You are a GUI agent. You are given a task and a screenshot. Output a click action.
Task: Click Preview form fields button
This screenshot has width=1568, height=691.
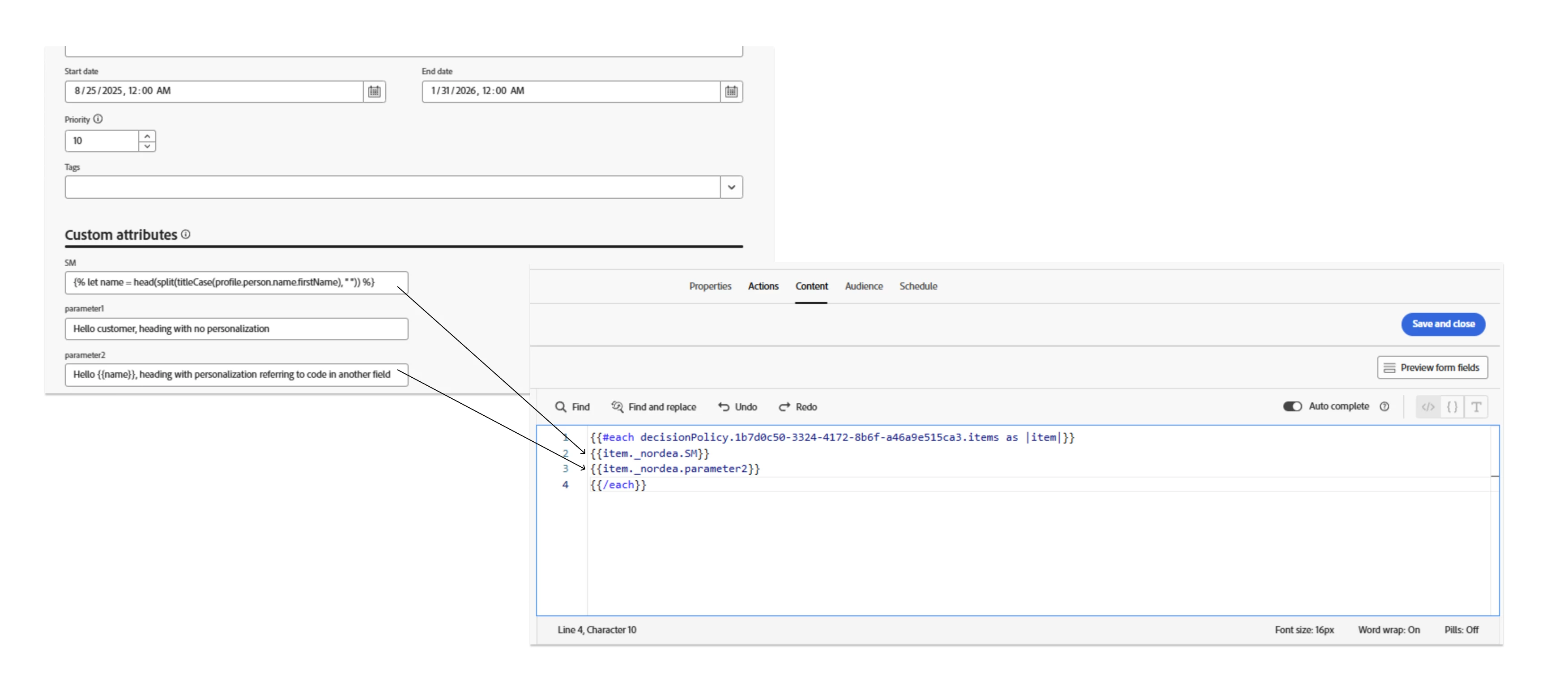(x=1432, y=368)
